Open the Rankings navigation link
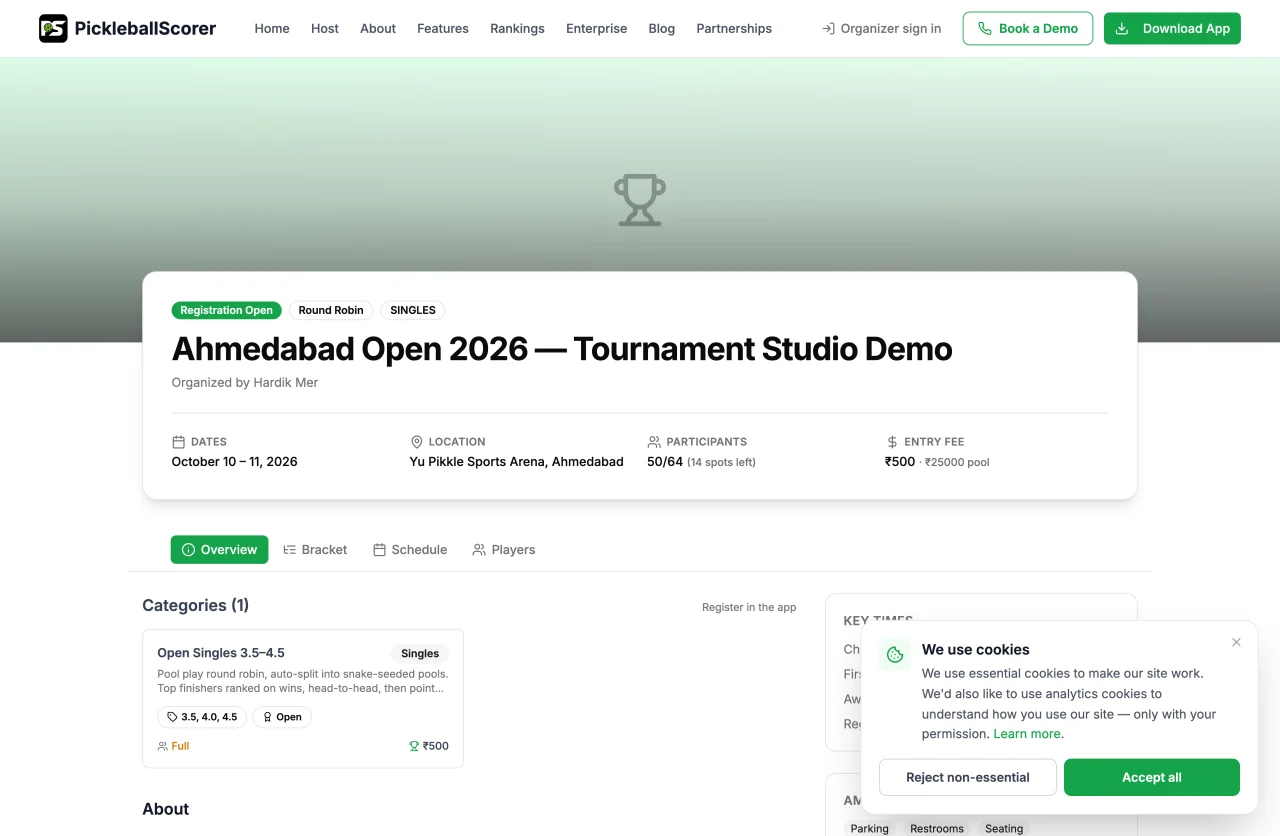Image resolution: width=1280 pixels, height=836 pixels. [517, 29]
